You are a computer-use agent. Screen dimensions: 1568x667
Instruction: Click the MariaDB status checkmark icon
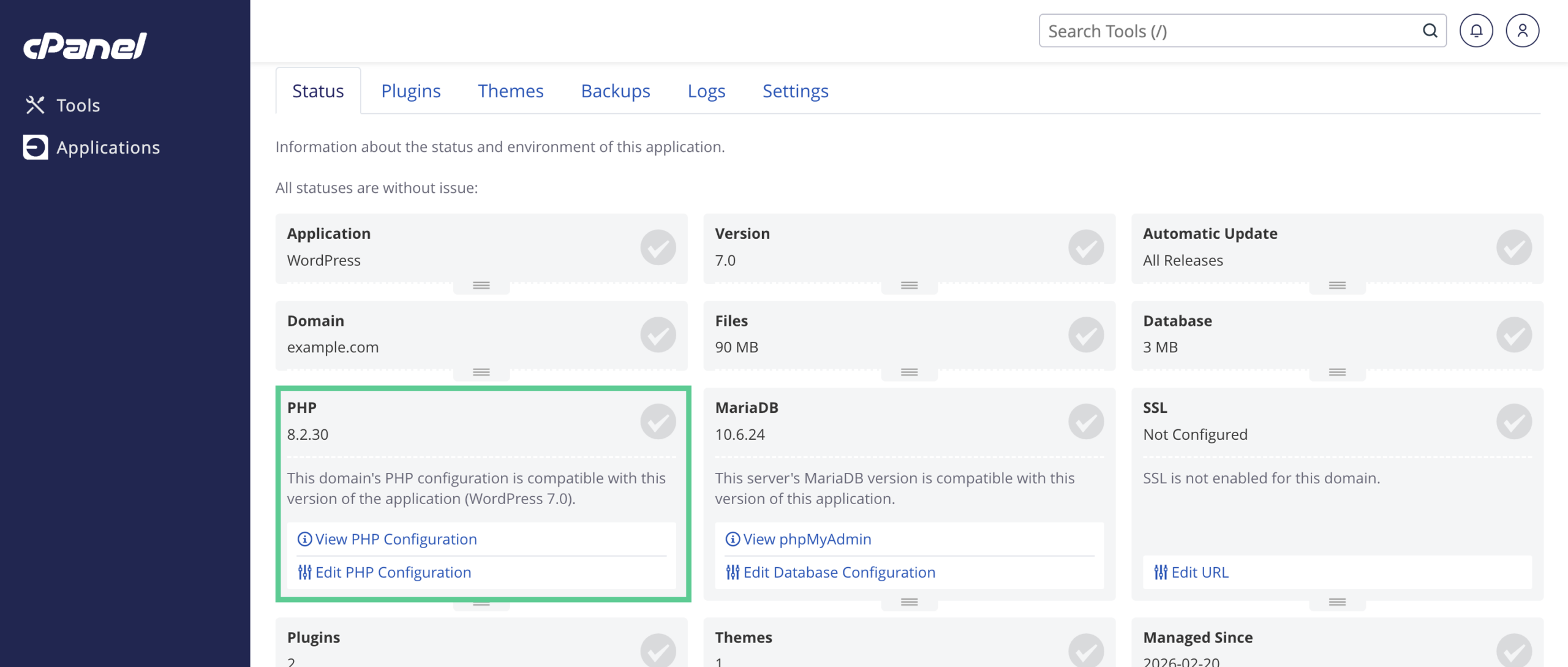click(x=1086, y=421)
